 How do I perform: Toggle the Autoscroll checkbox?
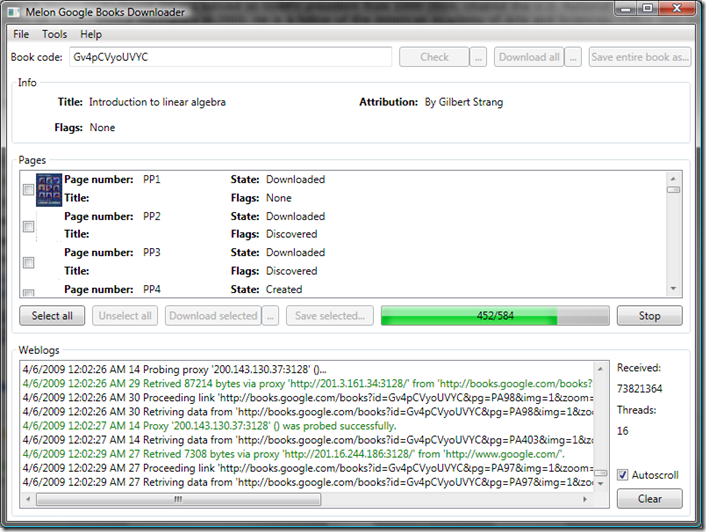coord(623,475)
